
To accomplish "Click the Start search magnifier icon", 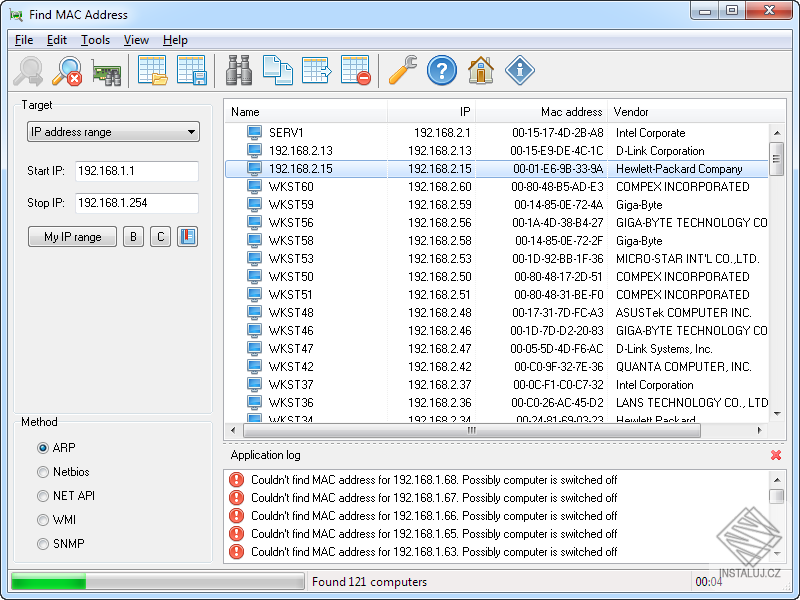I will (28, 71).
